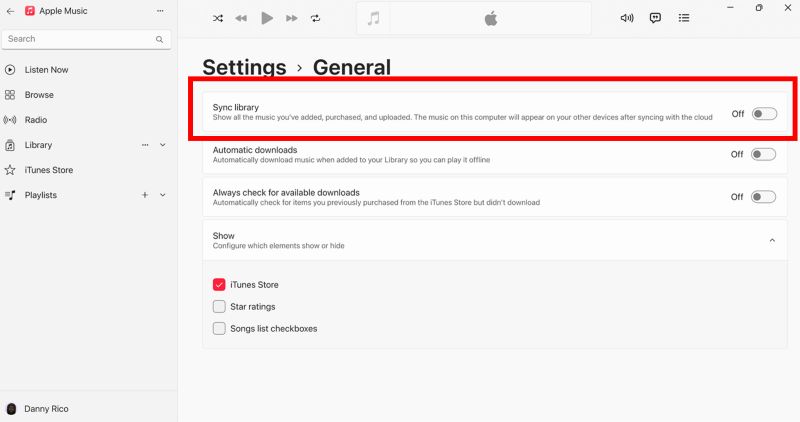This screenshot has width=800, height=422.
Task: Toggle Always check for available downloads
Action: pyautogui.click(x=764, y=197)
